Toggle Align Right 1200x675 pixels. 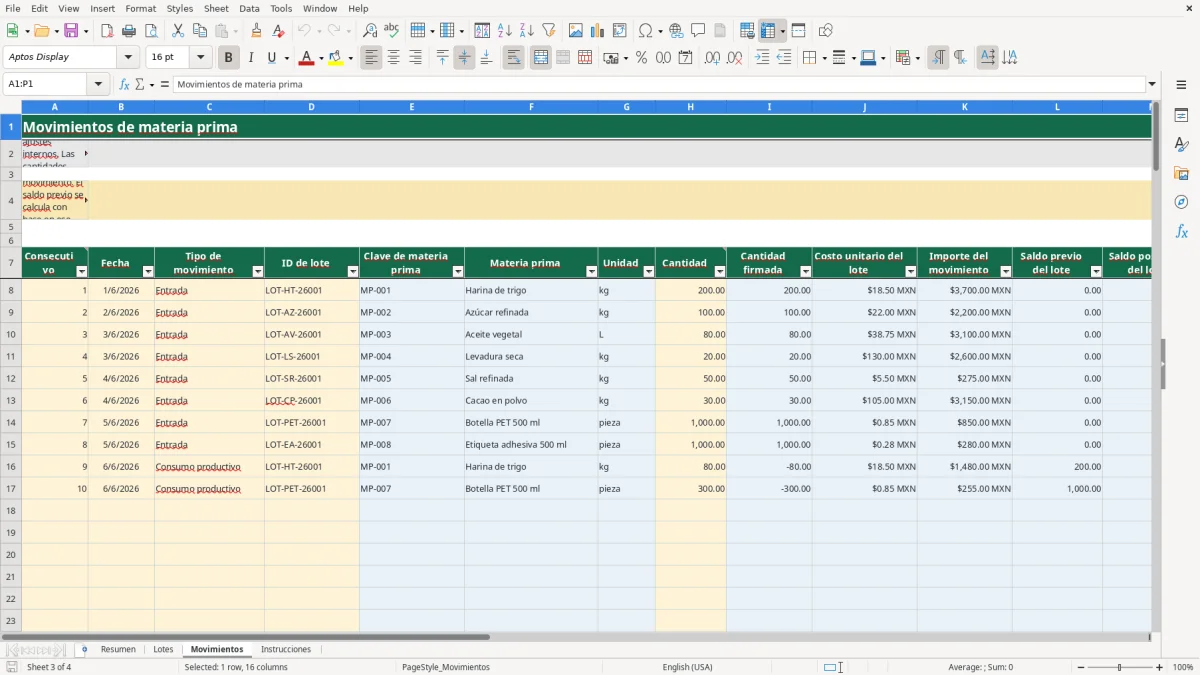[x=416, y=58]
